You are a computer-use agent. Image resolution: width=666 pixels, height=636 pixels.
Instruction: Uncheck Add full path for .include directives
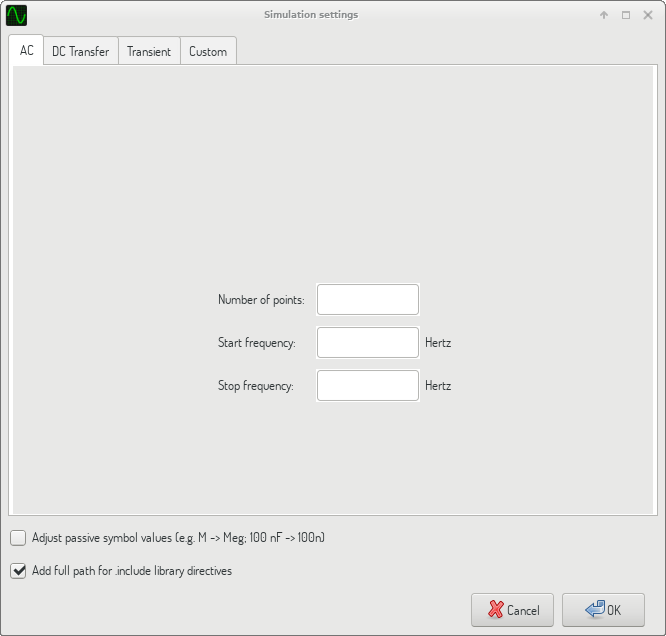pyautogui.click(x=18, y=571)
